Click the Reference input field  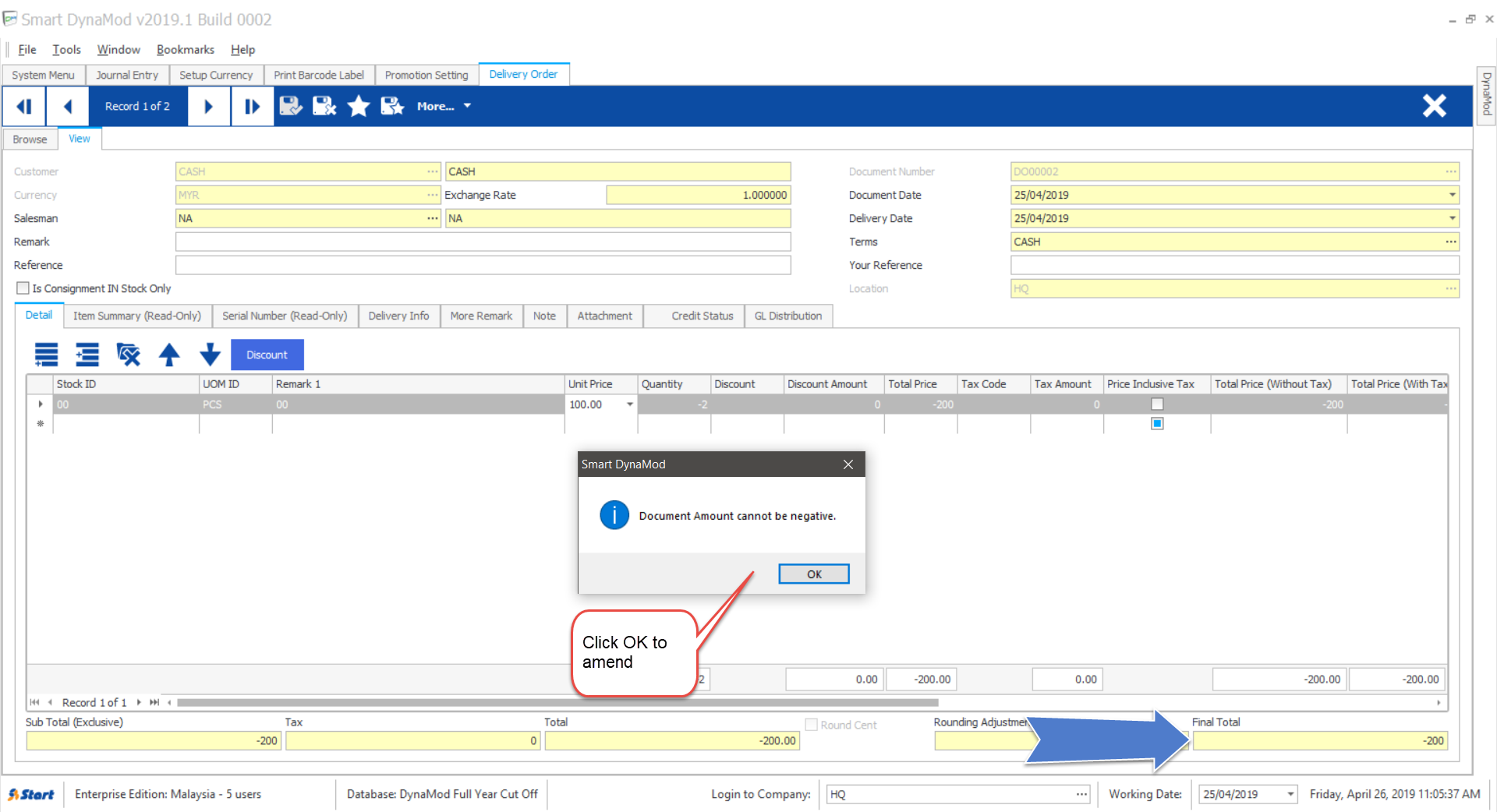click(483, 265)
